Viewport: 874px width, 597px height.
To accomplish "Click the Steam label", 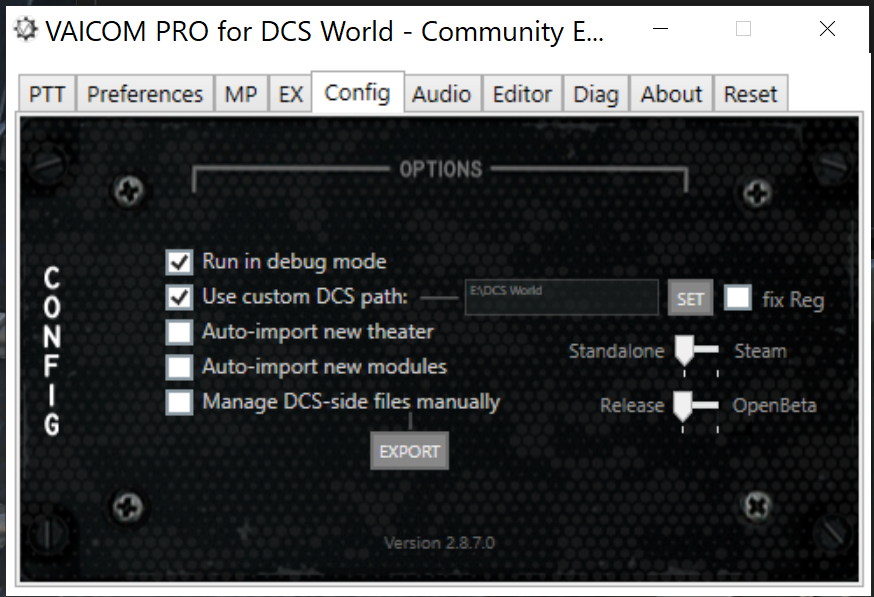I will click(760, 351).
